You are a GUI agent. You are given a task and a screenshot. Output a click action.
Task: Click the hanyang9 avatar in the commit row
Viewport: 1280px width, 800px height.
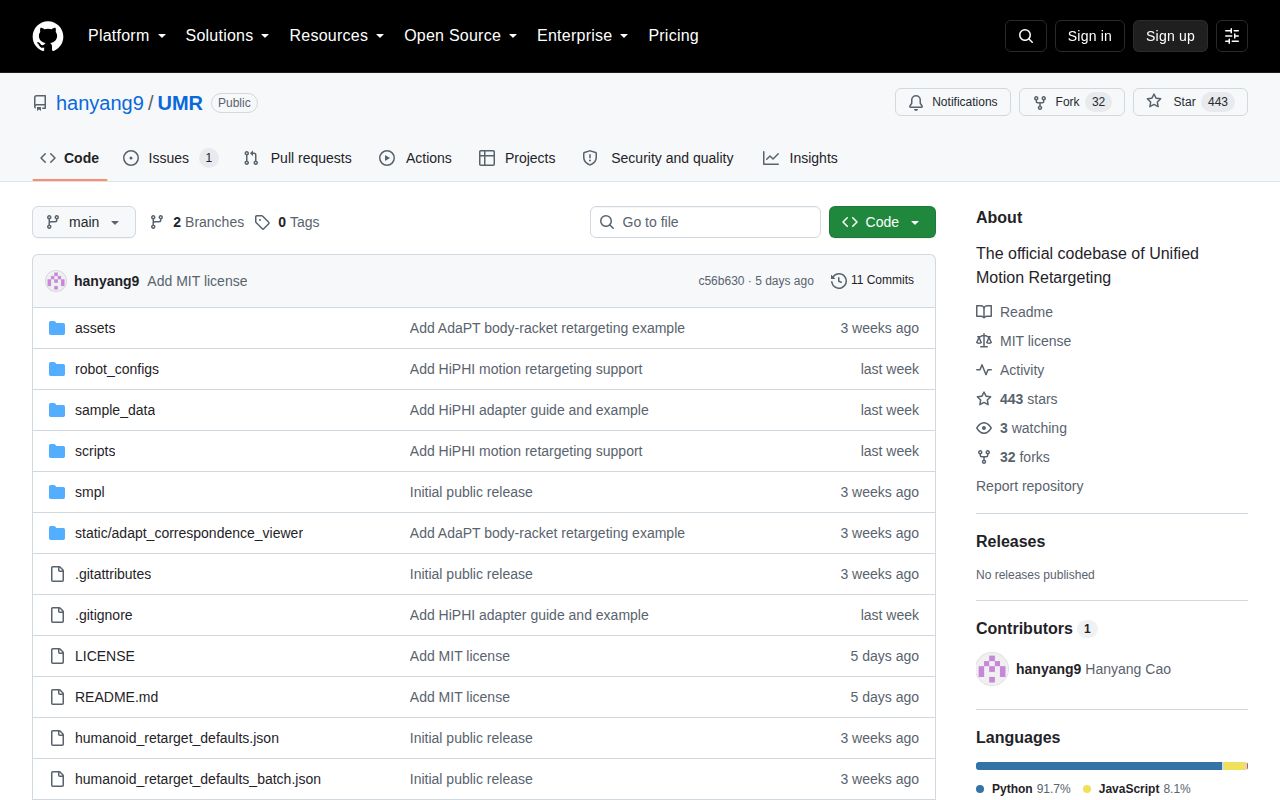tap(56, 281)
